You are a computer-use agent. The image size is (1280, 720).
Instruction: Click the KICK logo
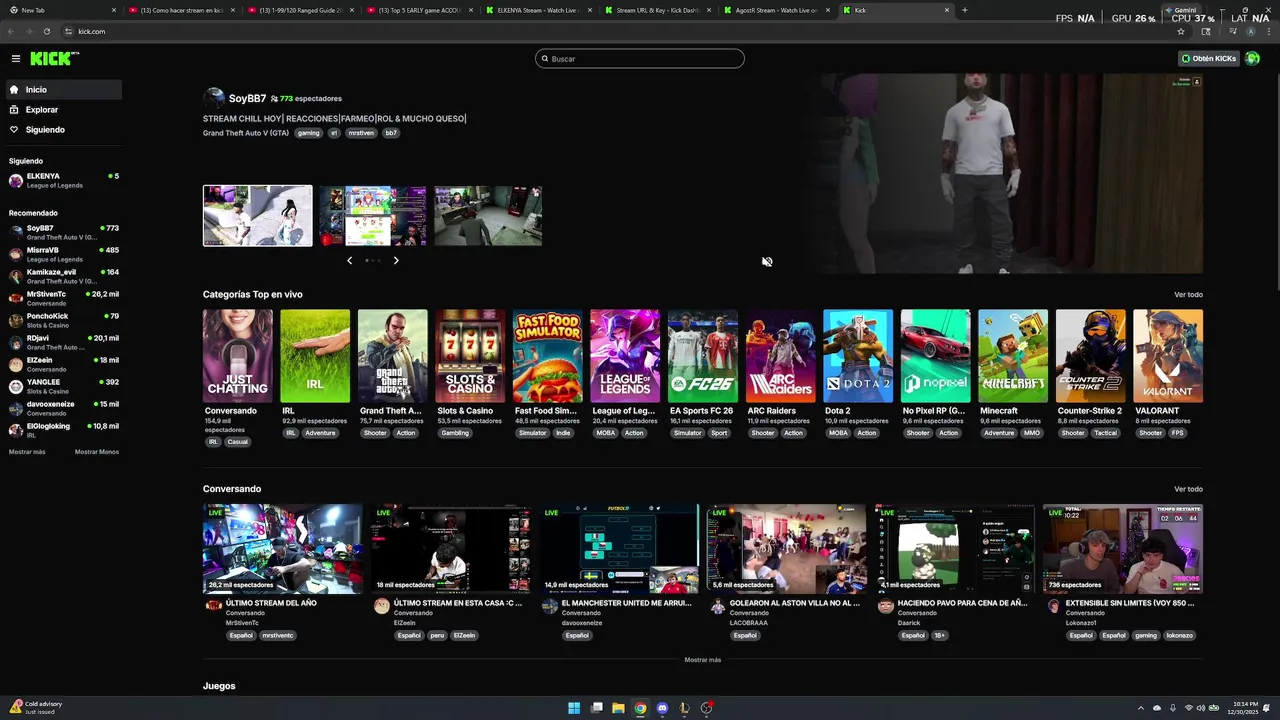point(50,58)
